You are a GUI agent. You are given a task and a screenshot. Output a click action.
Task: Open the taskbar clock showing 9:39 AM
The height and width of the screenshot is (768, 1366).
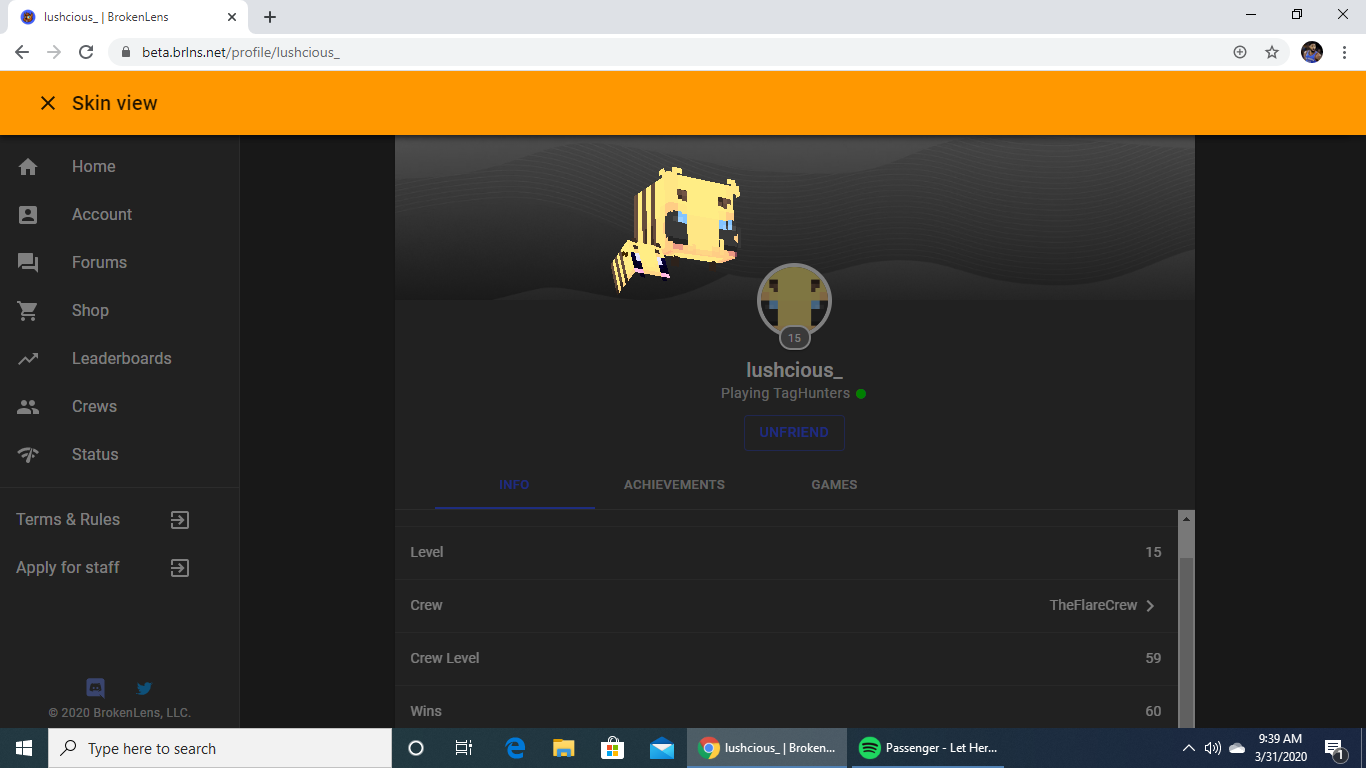coord(1282,748)
